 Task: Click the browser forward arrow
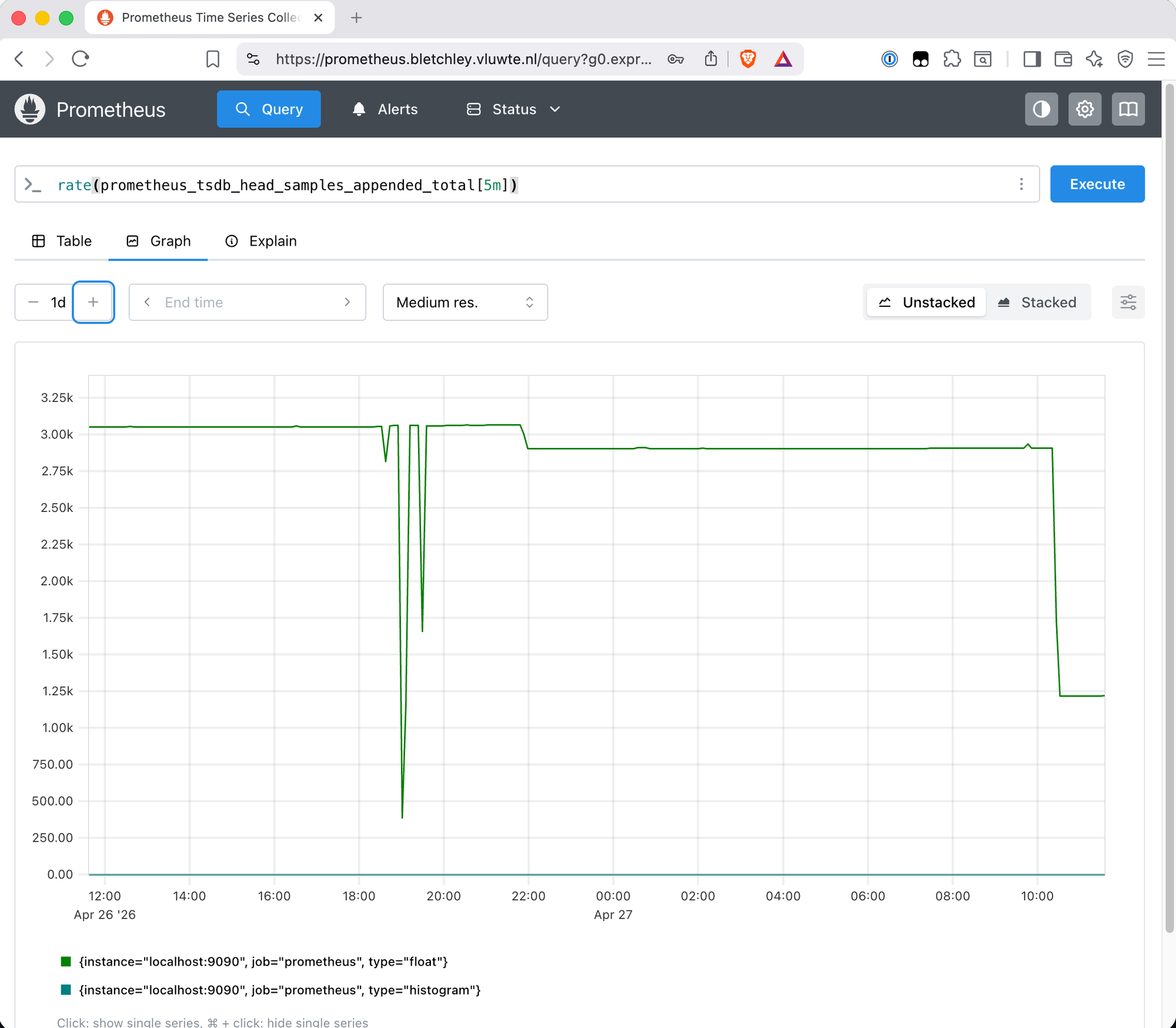click(49, 59)
